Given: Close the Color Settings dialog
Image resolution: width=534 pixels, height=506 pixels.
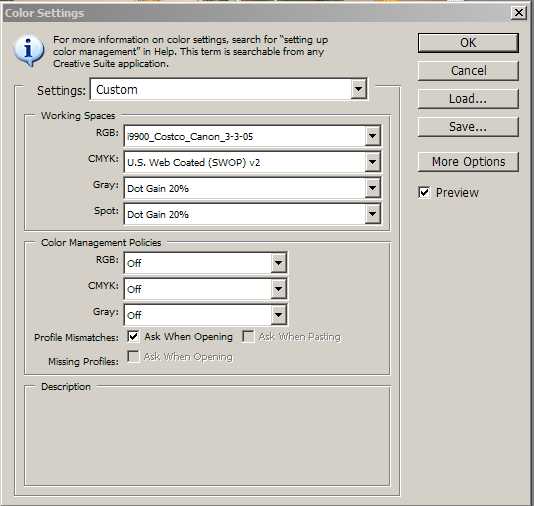Looking at the screenshot, I should [519, 13].
